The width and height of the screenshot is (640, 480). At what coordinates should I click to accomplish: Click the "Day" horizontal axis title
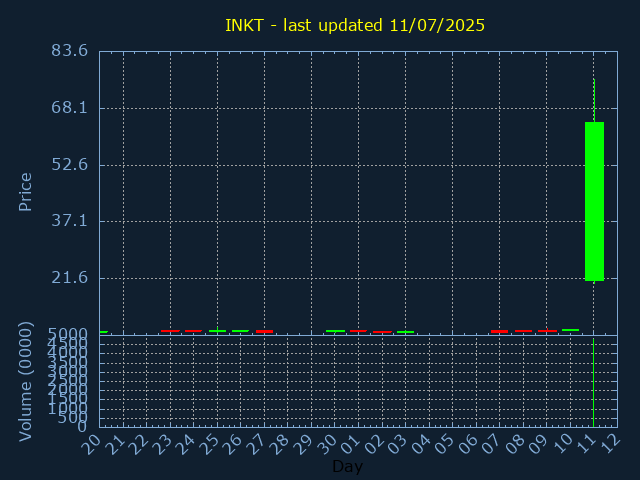click(x=347, y=466)
